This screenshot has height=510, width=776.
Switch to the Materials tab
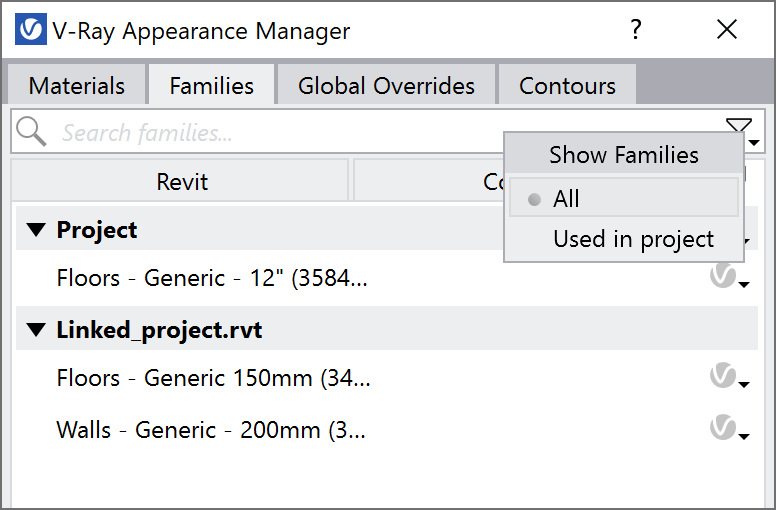[77, 85]
